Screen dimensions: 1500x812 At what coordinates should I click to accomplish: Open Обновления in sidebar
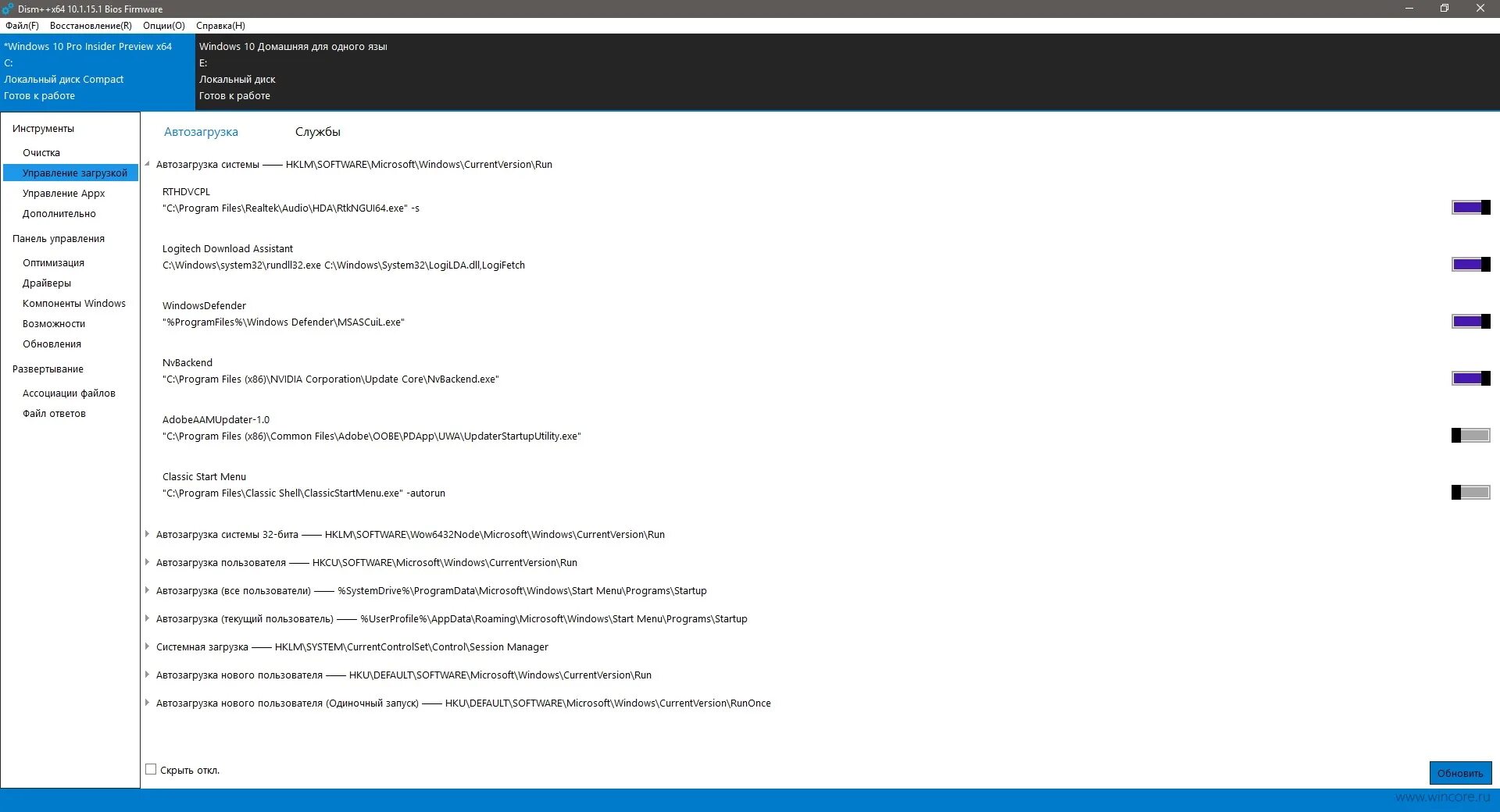(x=52, y=344)
